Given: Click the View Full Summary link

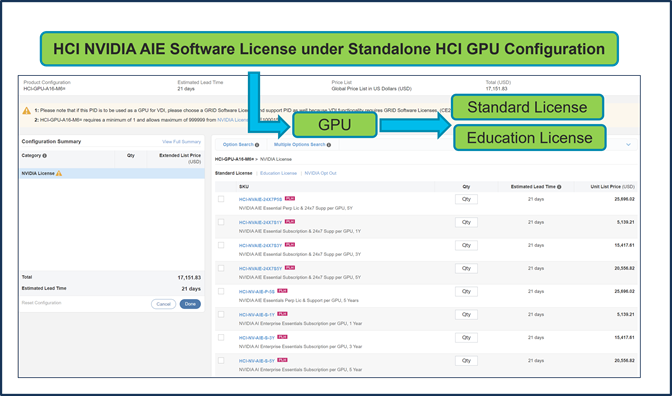Looking at the screenshot, I should tap(181, 142).
